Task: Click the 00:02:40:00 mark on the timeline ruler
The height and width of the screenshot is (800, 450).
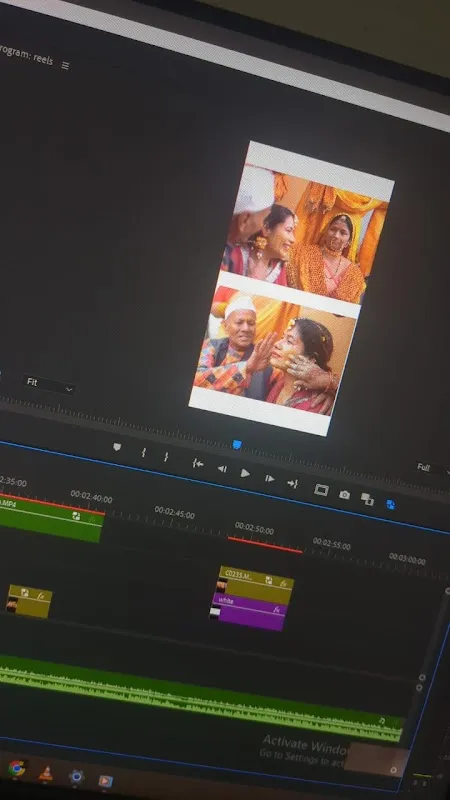Action: (x=91, y=496)
